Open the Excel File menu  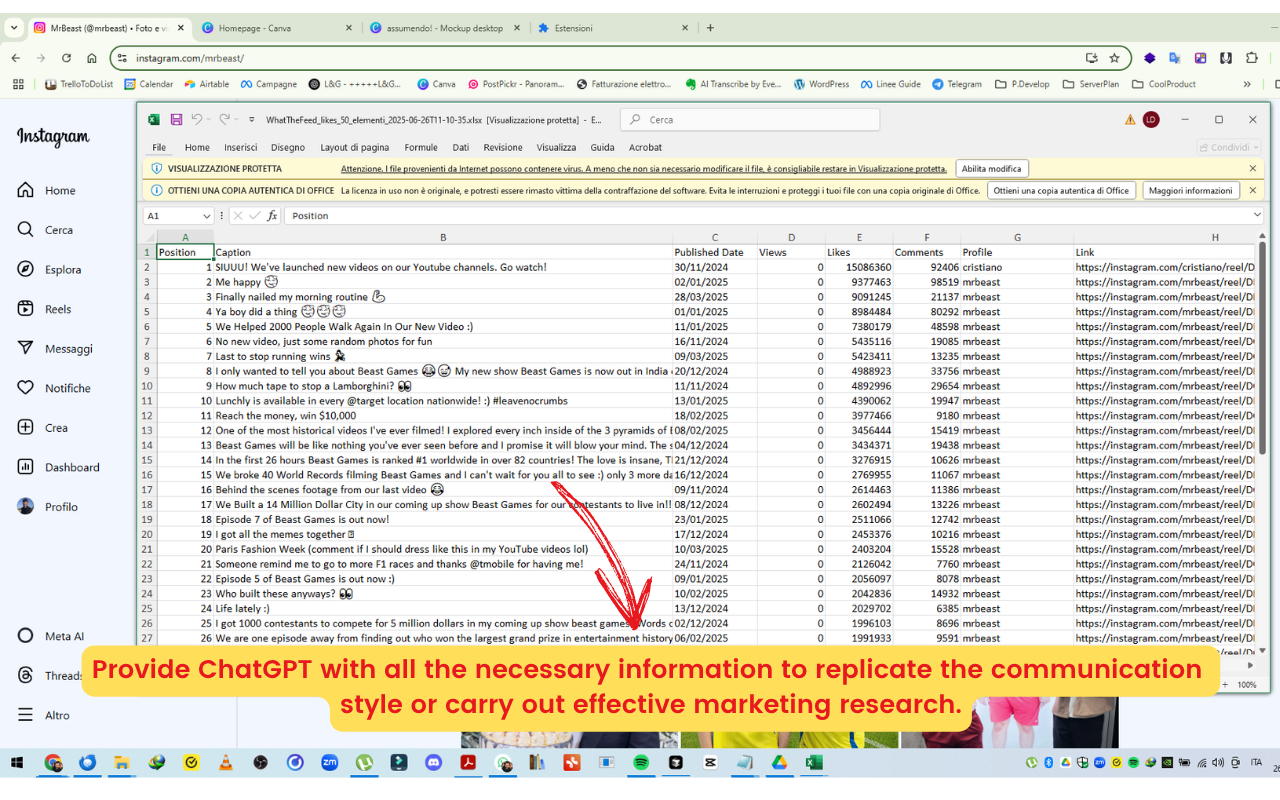pos(159,147)
